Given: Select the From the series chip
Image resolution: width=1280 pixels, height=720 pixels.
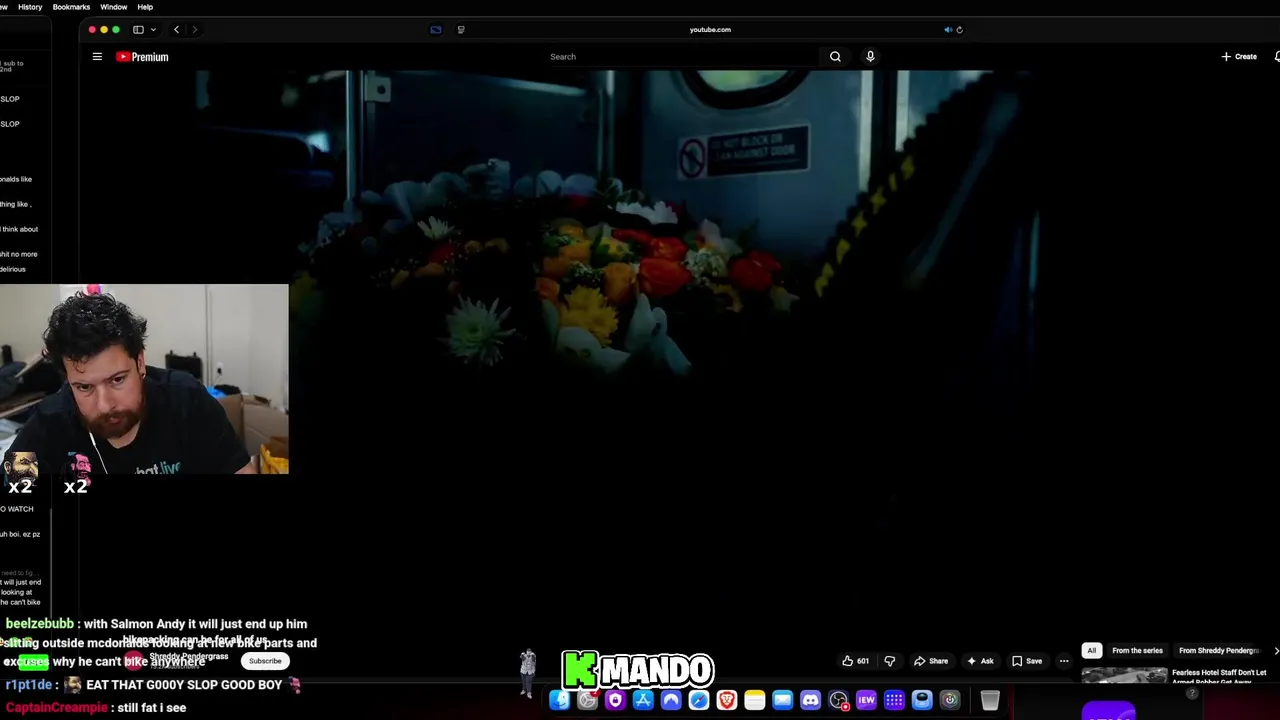Looking at the screenshot, I should point(1137,651).
